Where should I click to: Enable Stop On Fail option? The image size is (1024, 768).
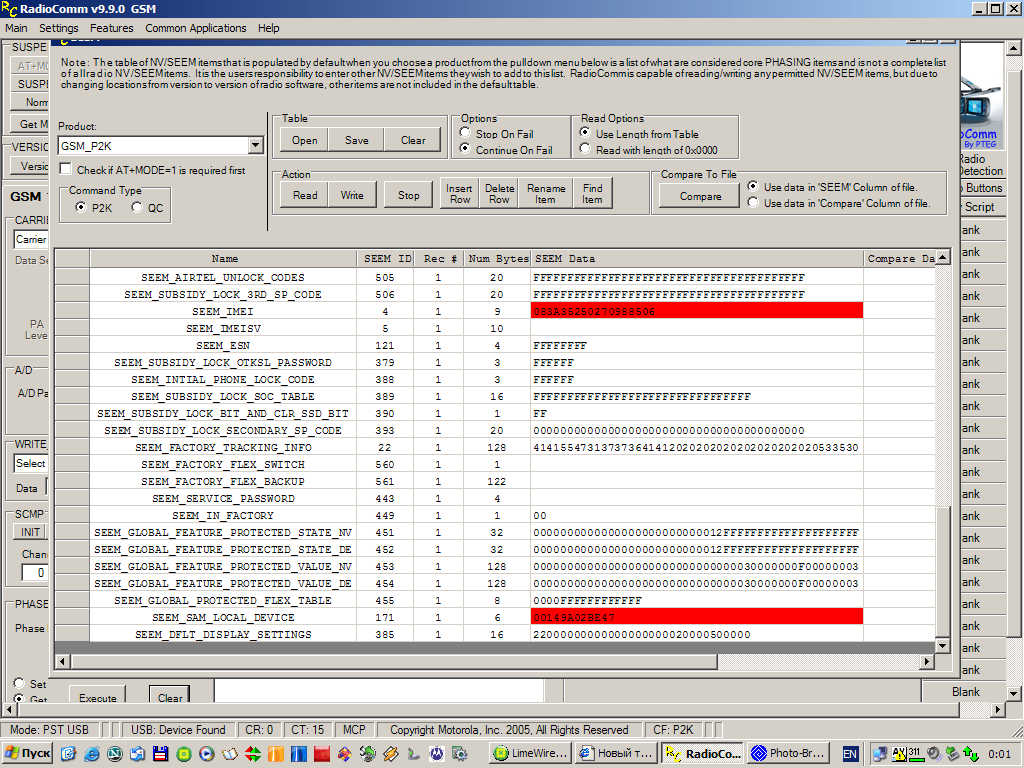pyautogui.click(x=464, y=133)
